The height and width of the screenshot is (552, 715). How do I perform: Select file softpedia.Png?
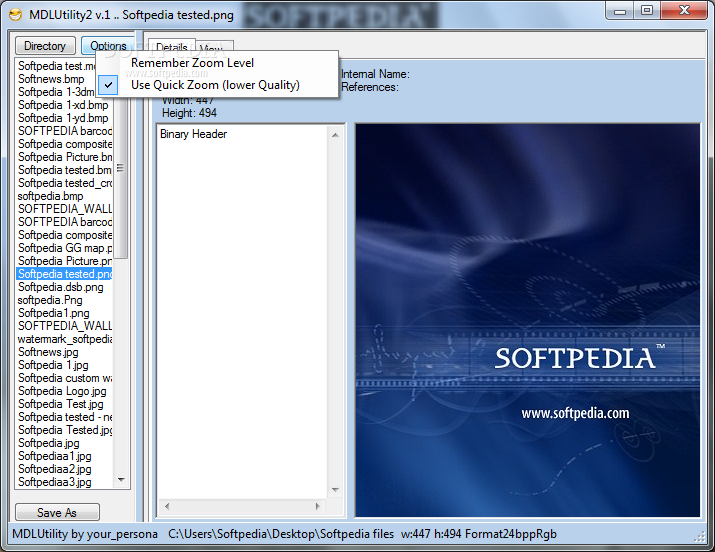point(50,300)
